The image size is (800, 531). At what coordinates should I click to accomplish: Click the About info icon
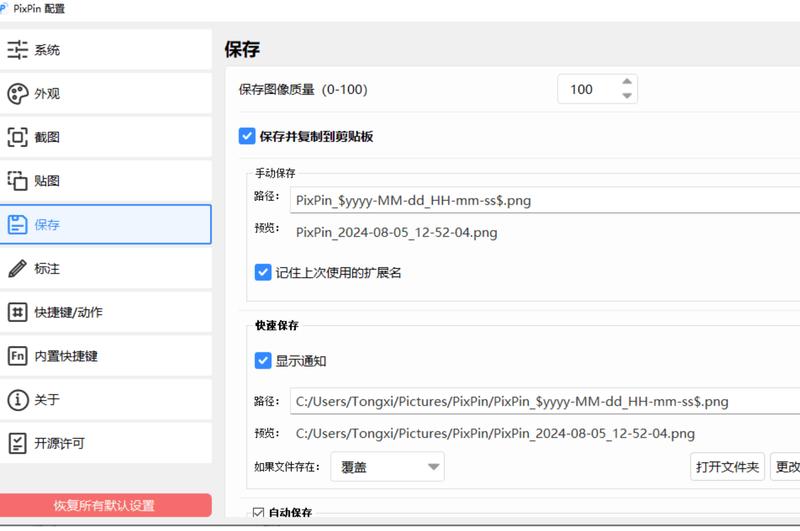17,399
